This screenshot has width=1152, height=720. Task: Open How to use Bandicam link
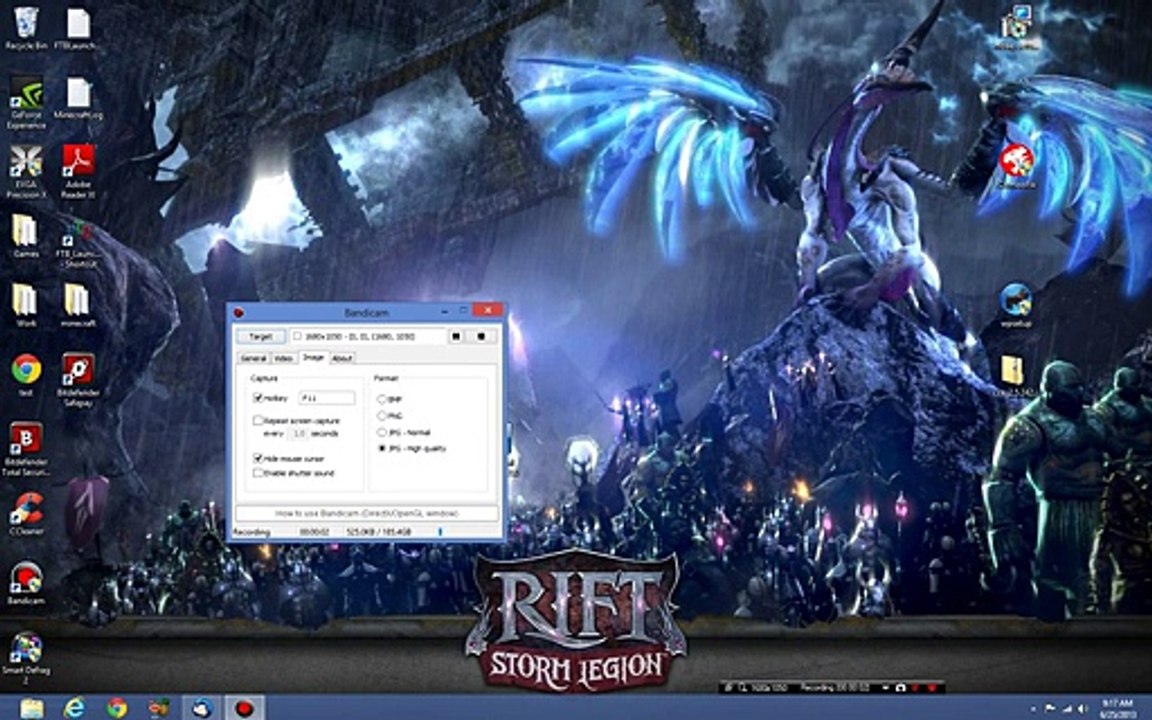(367, 513)
